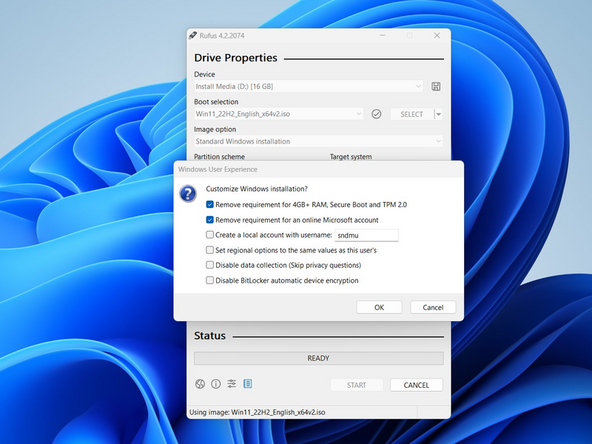Click the START button in Rufus
This screenshot has width=592, height=444.
tap(356, 385)
